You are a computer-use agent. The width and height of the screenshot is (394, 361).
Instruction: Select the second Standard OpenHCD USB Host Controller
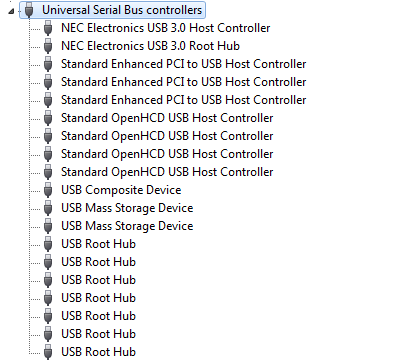pyautogui.click(x=167, y=136)
